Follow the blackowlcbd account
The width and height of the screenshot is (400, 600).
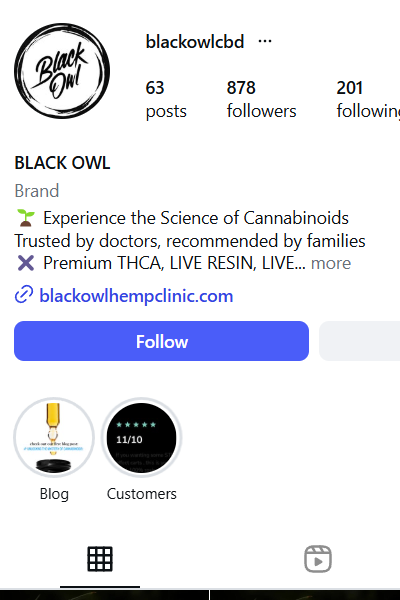click(x=162, y=341)
